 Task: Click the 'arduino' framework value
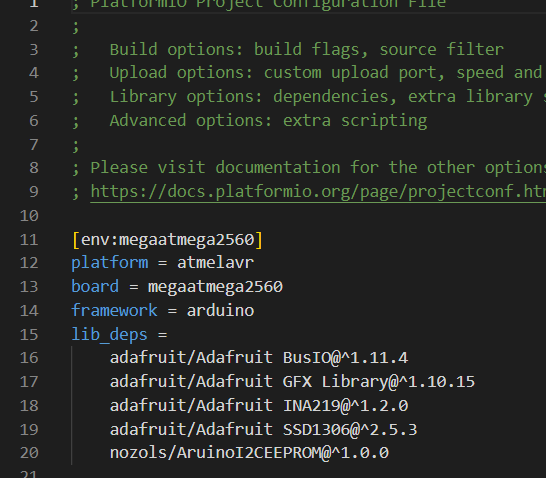[x=220, y=311]
